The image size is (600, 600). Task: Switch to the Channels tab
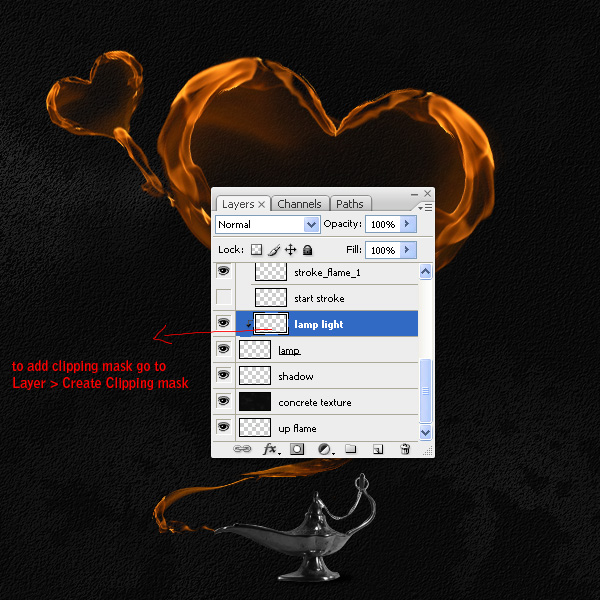299,204
